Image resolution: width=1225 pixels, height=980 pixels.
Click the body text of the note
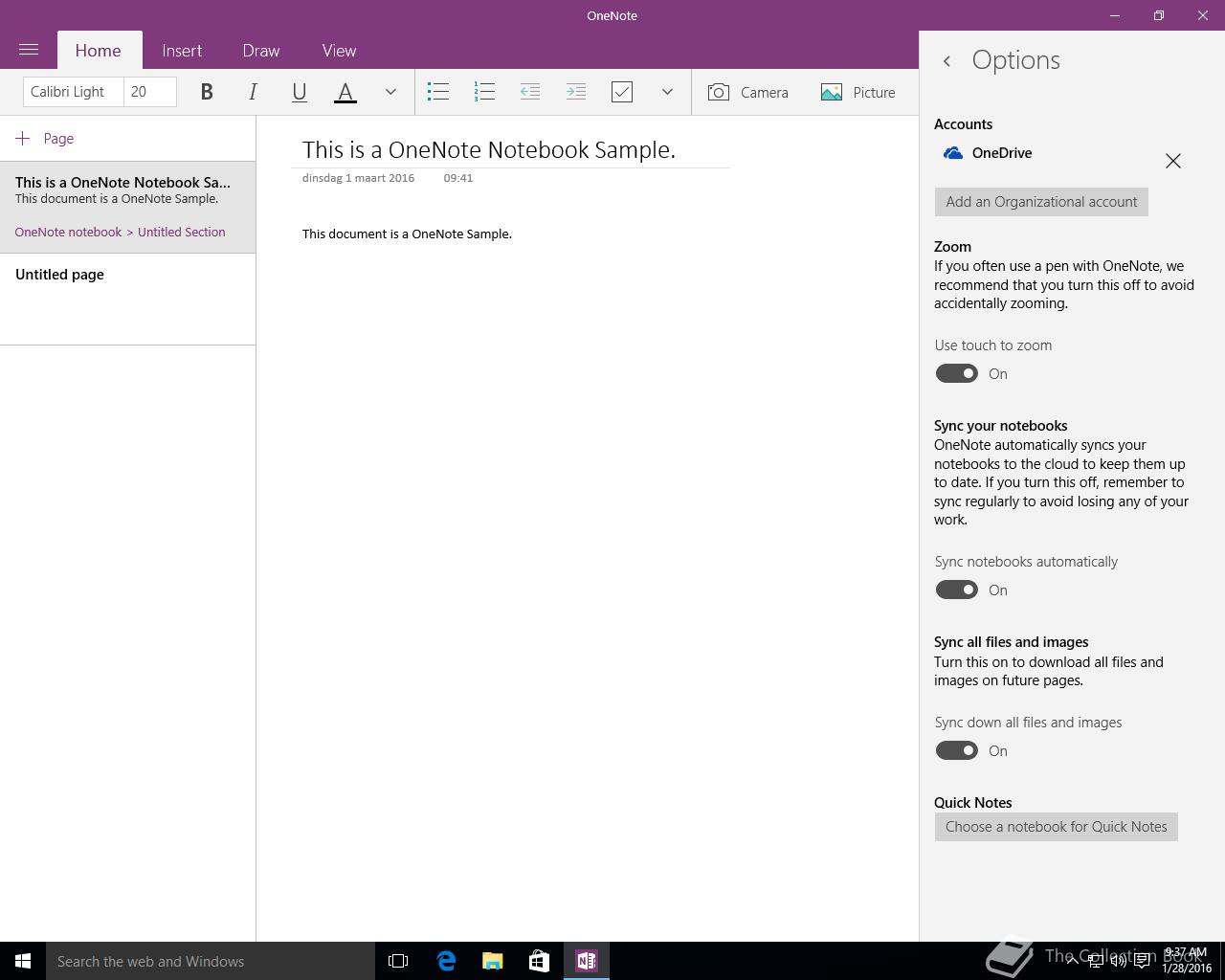(407, 234)
